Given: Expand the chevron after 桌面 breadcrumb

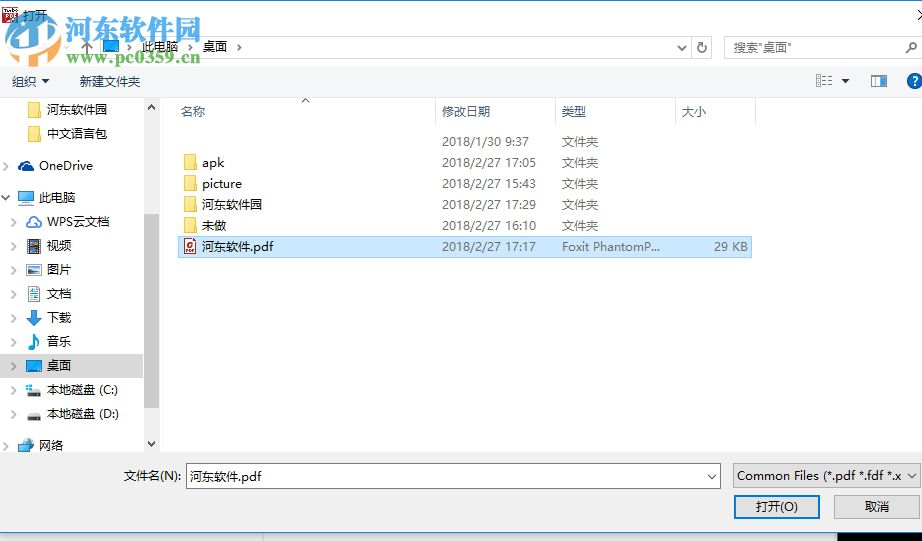Looking at the screenshot, I should [x=239, y=47].
